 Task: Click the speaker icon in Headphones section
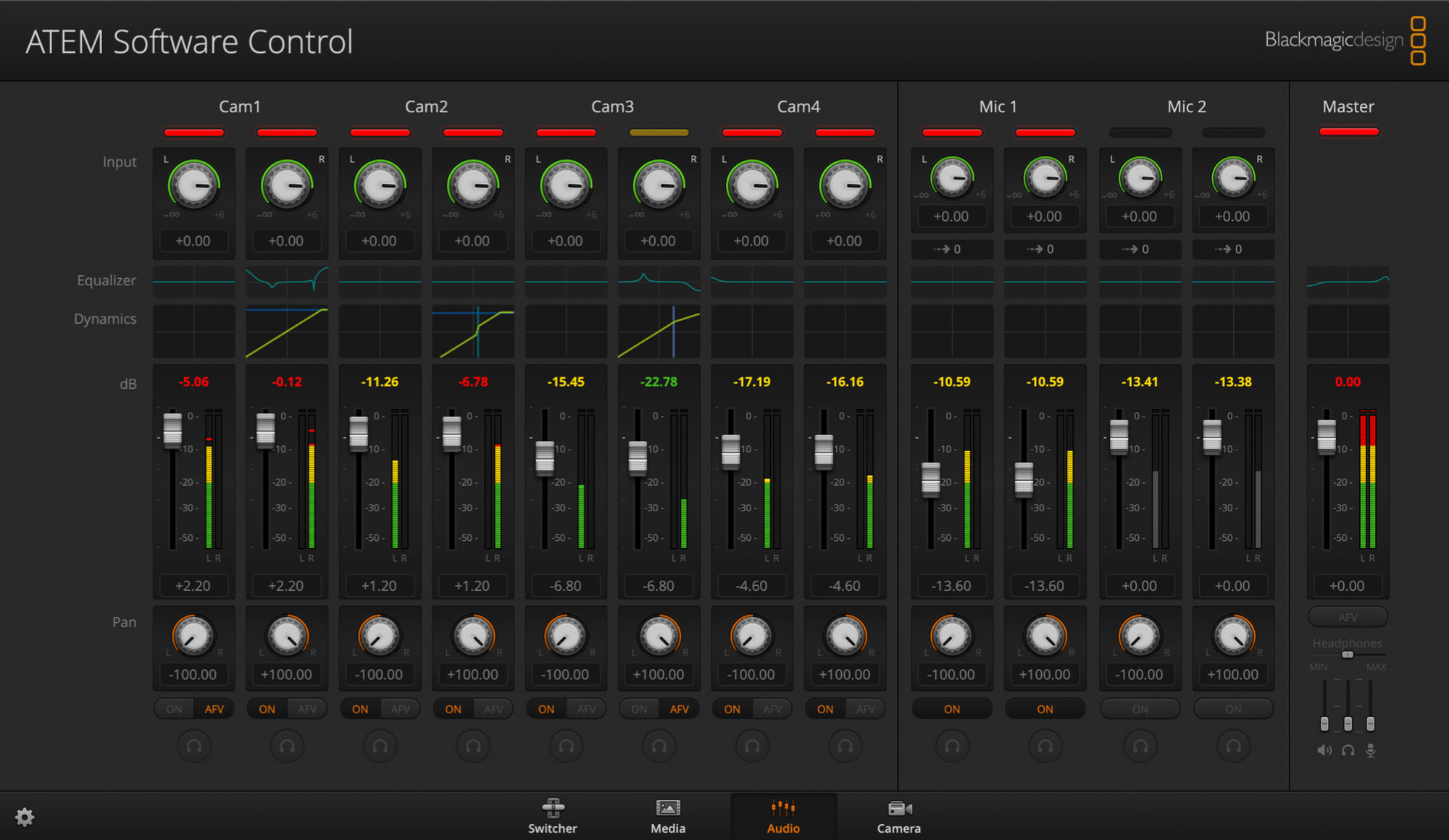[1324, 750]
